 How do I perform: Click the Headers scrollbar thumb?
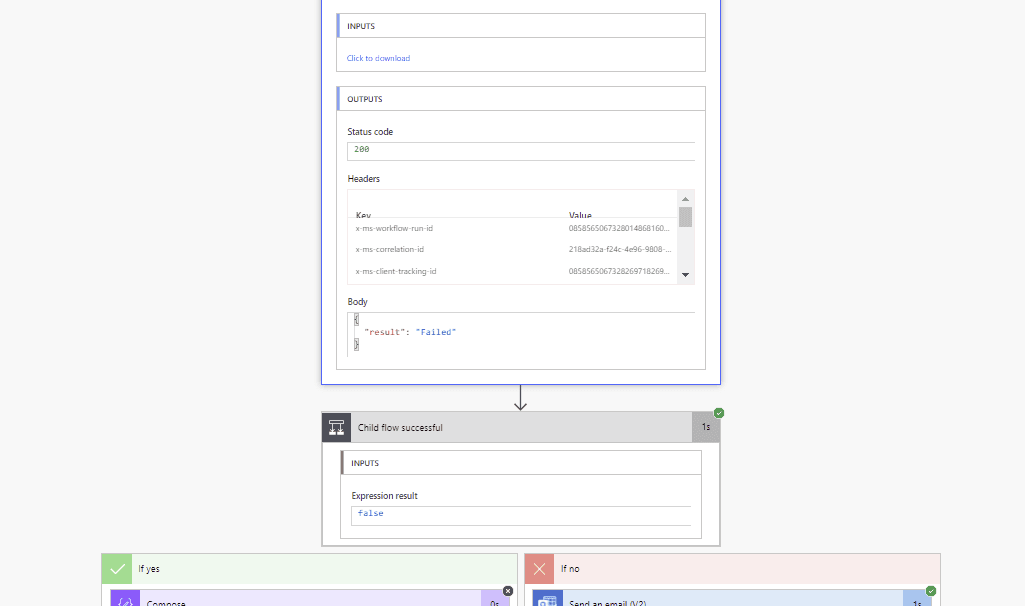pos(685,217)
